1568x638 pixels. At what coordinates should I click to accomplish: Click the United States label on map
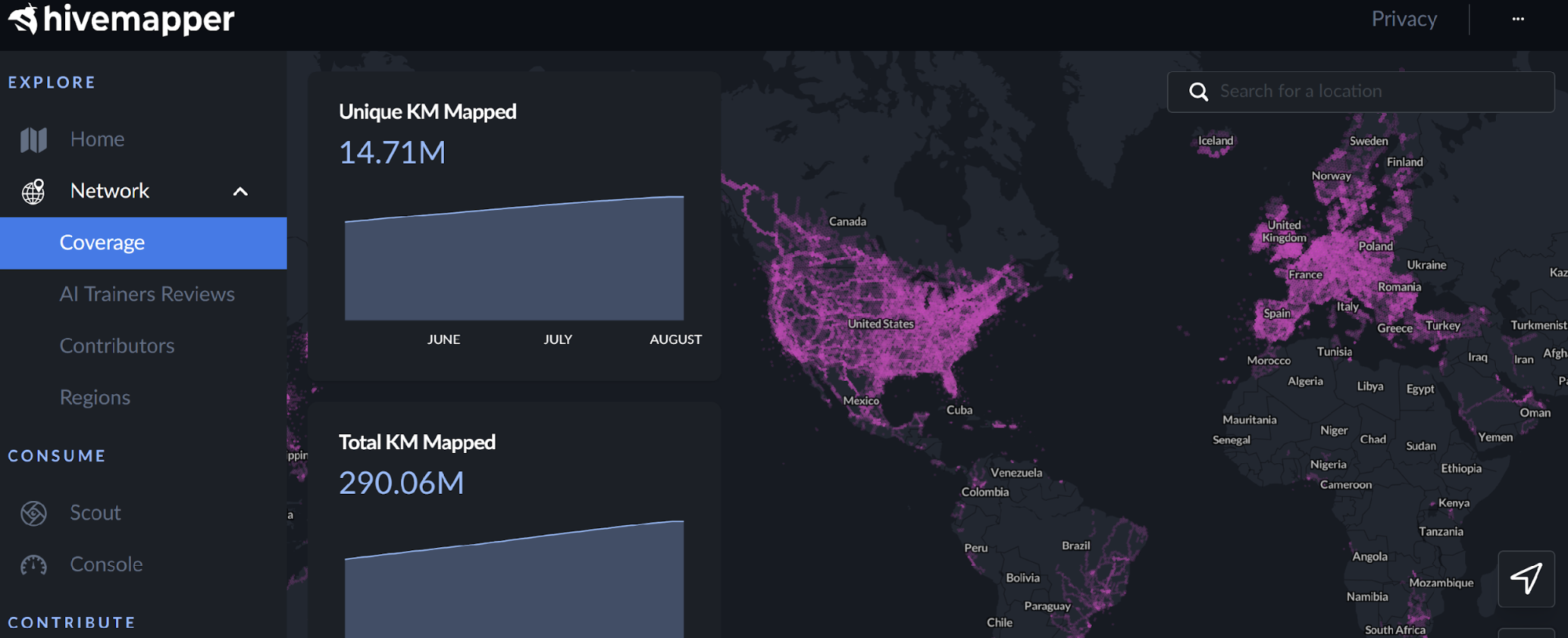pyautogui.click(x=880, y=324)
